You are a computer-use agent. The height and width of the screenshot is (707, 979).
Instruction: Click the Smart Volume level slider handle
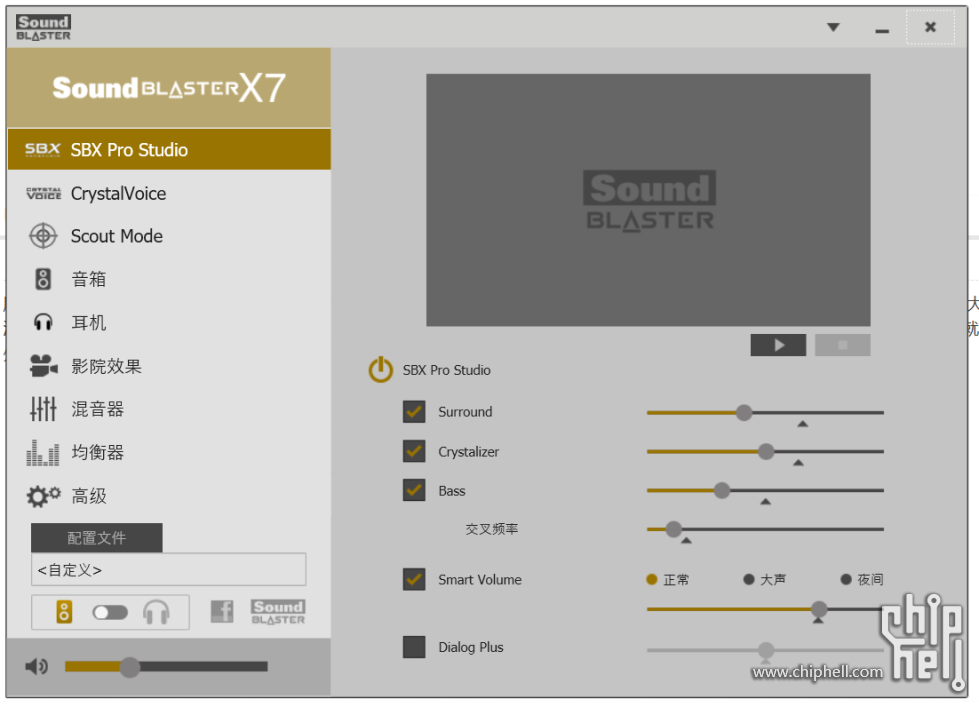click(819, 609)
